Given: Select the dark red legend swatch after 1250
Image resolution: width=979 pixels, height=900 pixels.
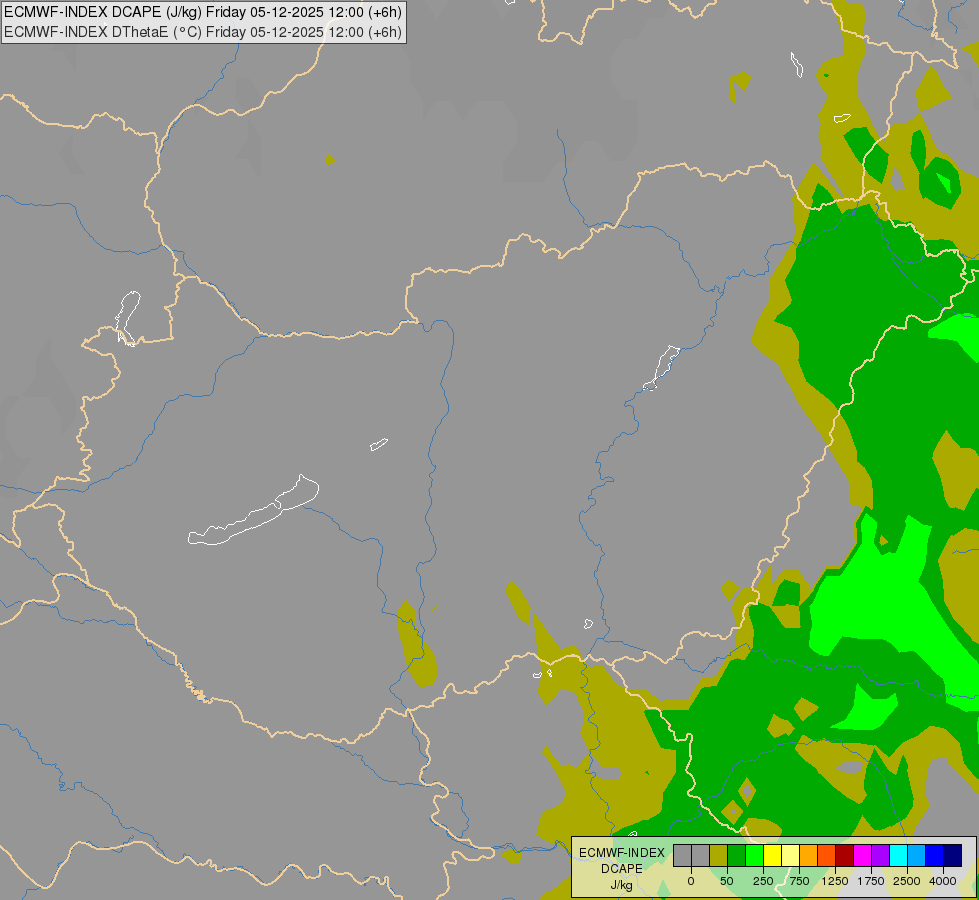Looking at the screenshot, I should [844, 855].
